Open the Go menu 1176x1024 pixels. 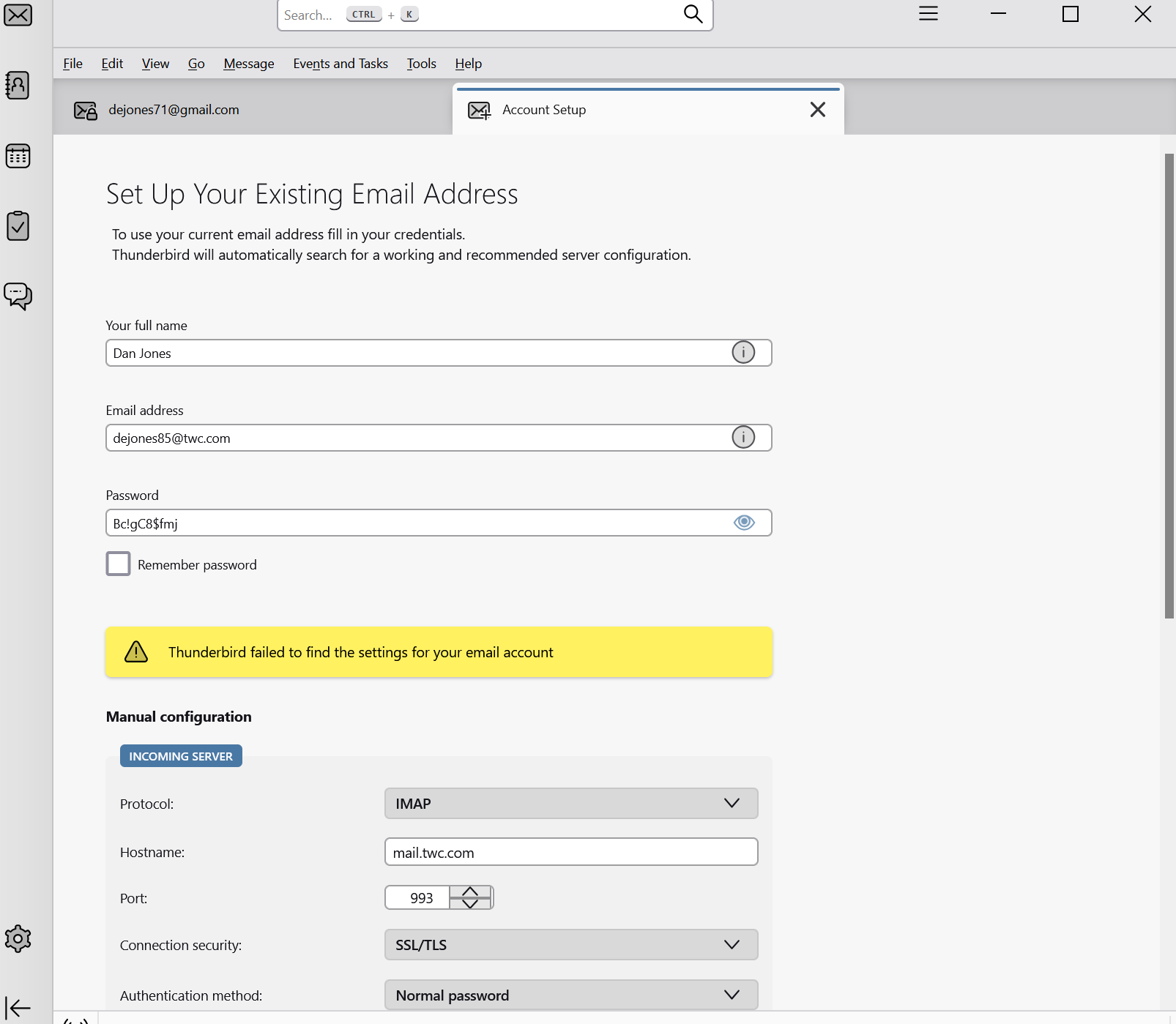[196, 64]
